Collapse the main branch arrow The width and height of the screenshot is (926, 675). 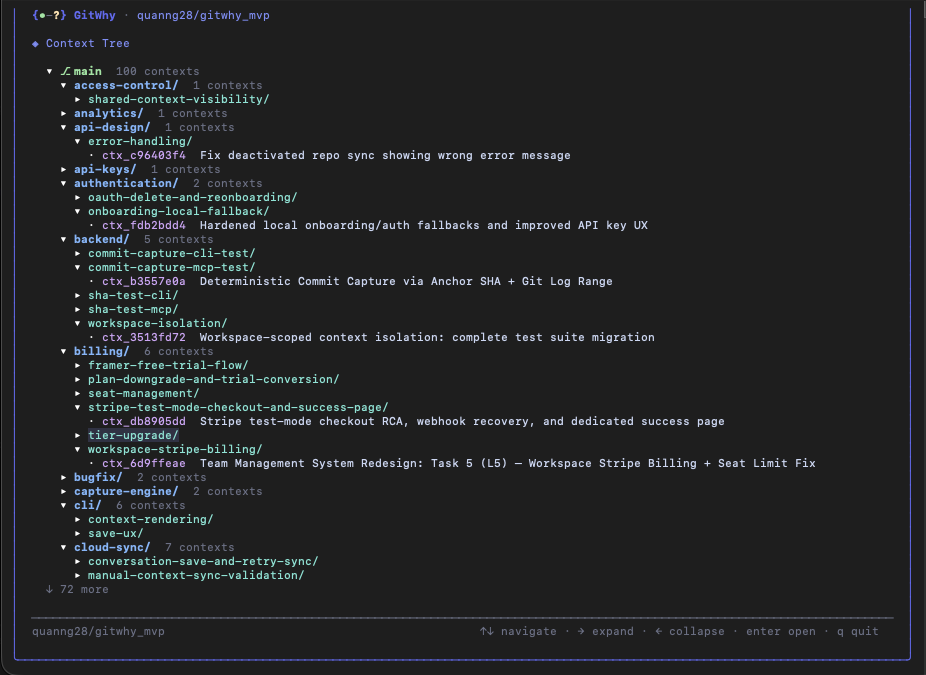click(50, 71)
